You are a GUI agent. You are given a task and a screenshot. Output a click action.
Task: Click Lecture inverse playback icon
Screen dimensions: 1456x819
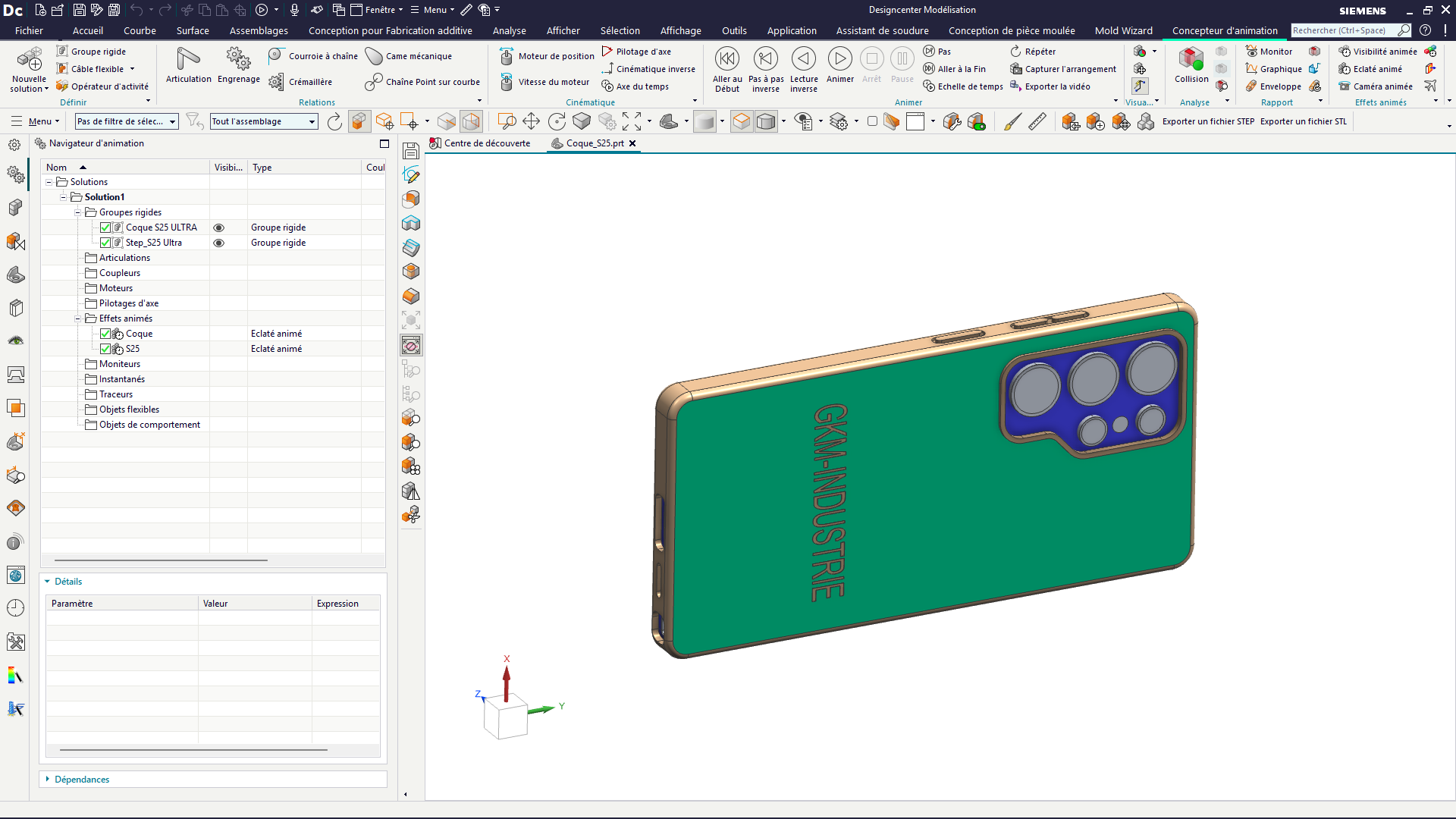(x=804, y=70)
